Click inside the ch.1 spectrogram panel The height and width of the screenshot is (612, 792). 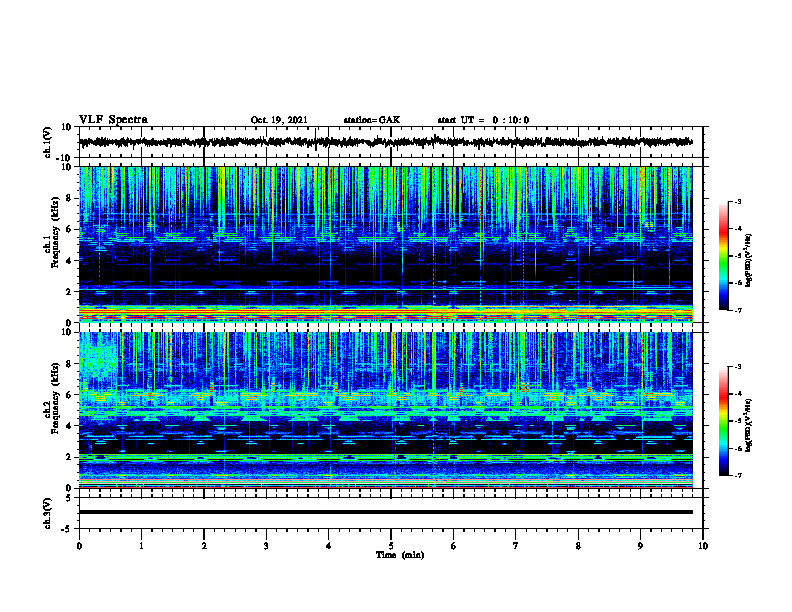[385, 244]
